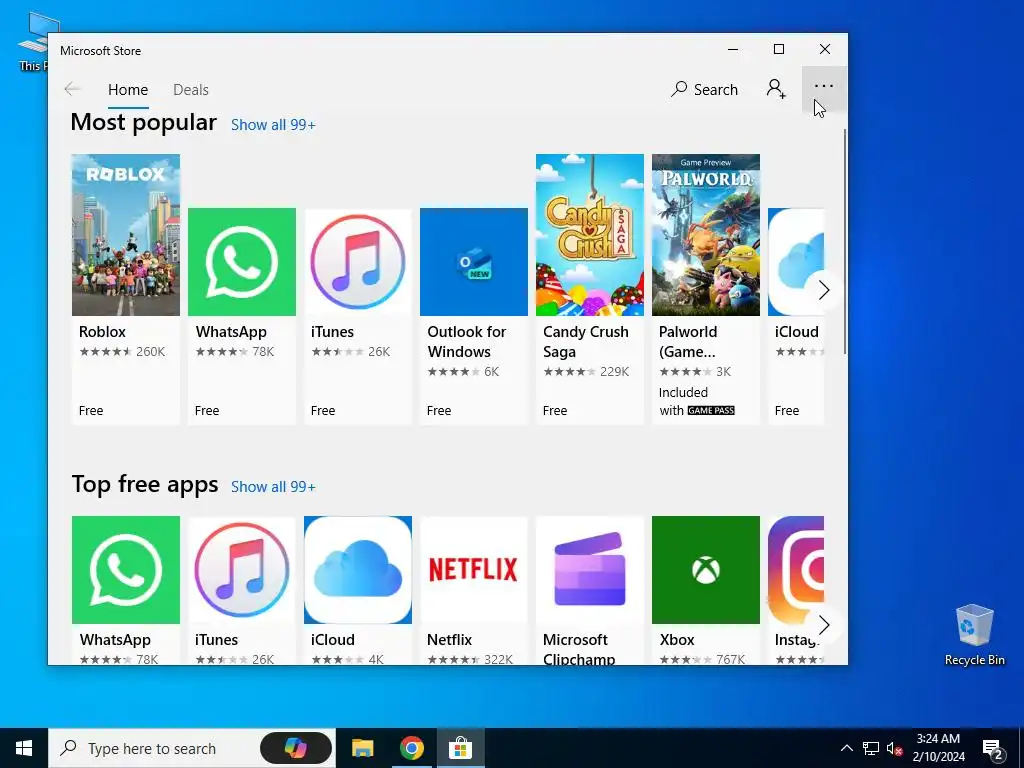
Task: Click Show all 99+ for Top free apps
Action: pyautogui.click(x=273, y=487)
